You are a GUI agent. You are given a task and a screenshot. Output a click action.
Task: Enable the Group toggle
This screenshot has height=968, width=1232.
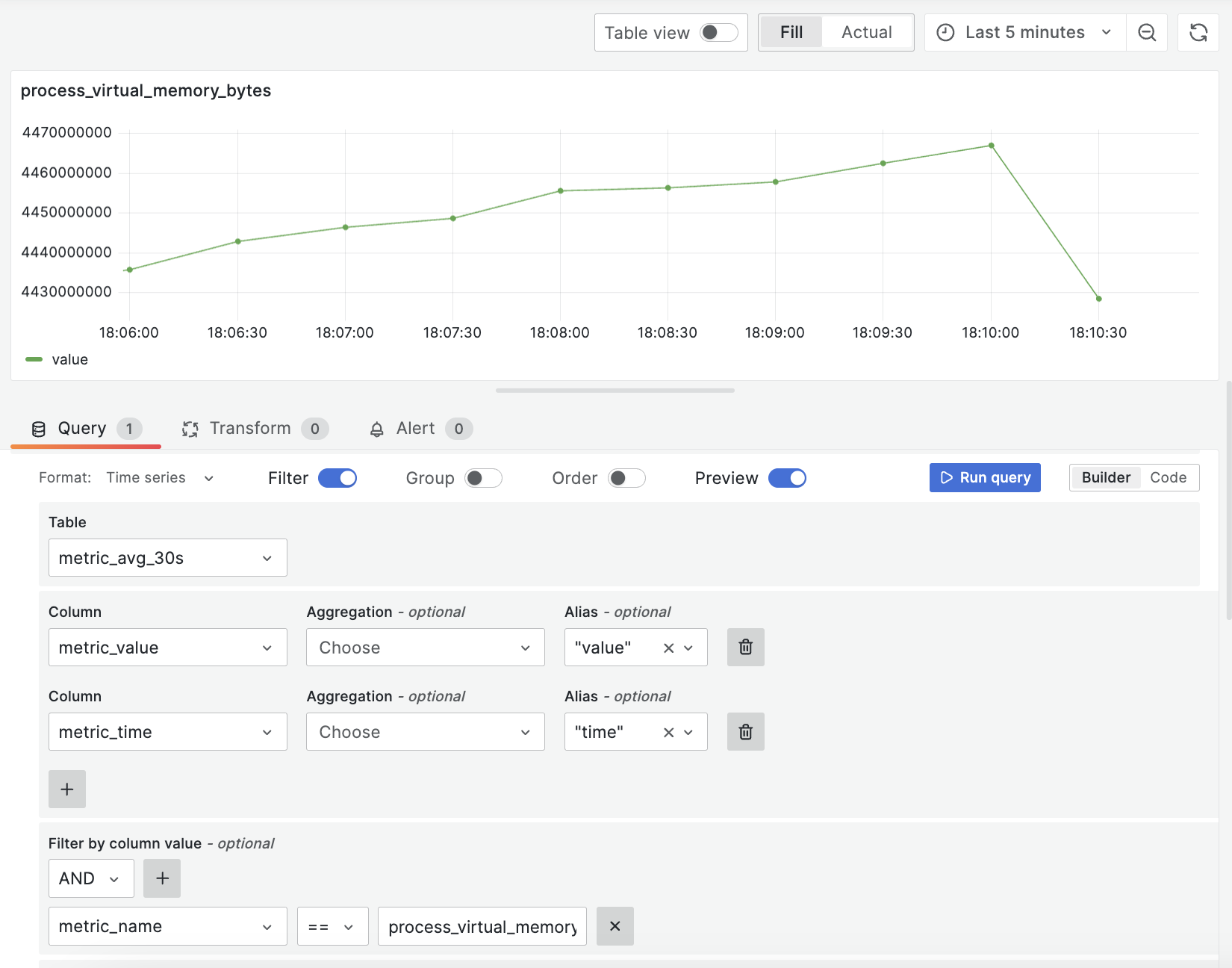[483, 478]
